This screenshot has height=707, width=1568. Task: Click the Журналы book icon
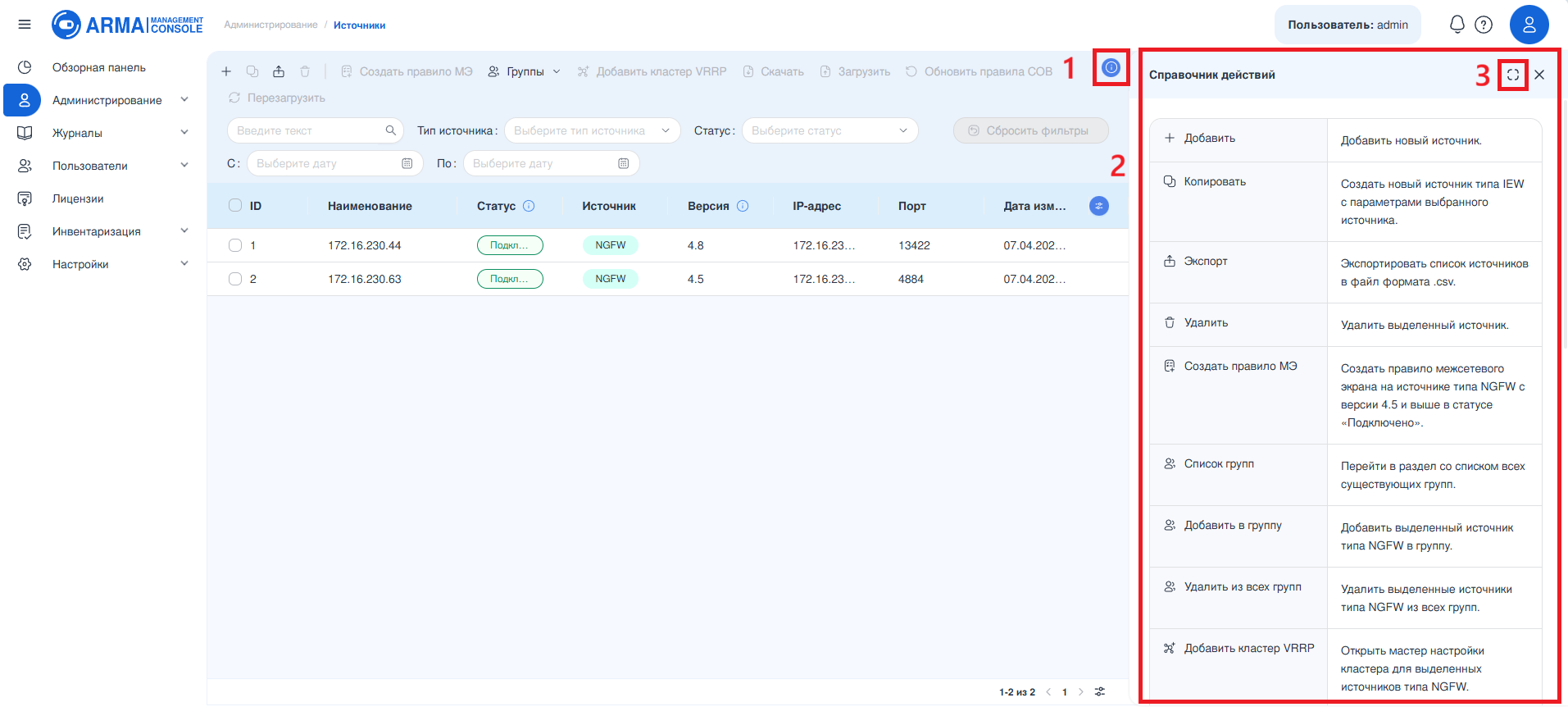tap(25, 133)
